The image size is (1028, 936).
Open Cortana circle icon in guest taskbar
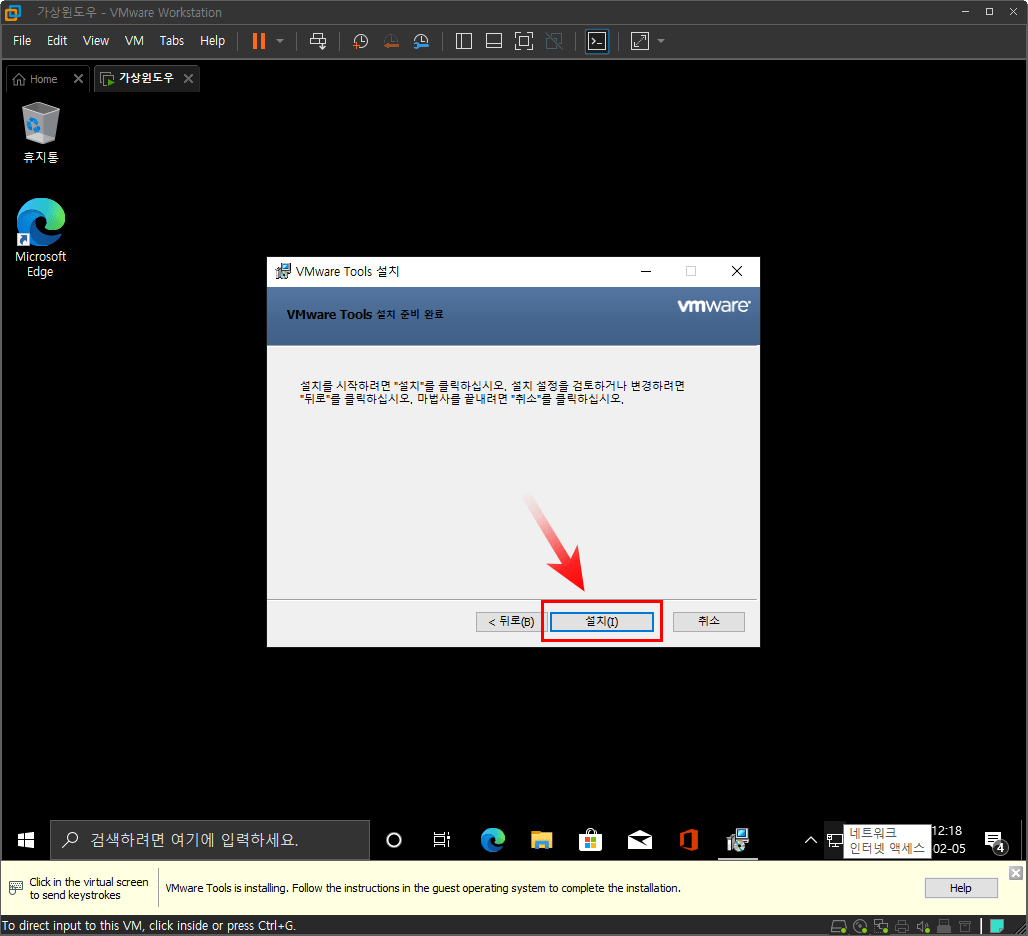[394, 840]
